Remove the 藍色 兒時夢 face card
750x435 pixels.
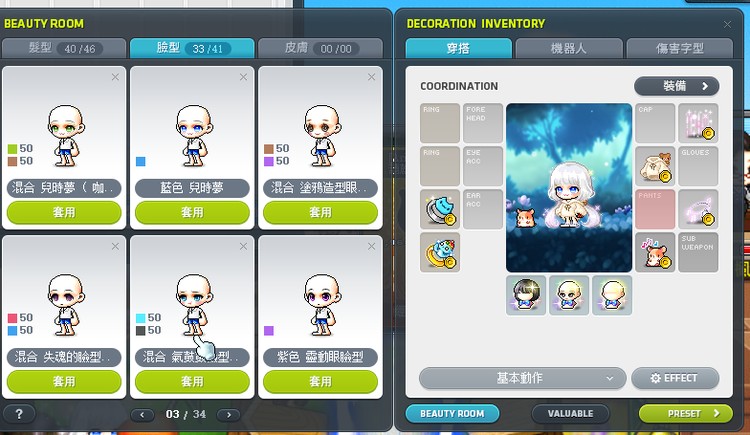(243, 77)
